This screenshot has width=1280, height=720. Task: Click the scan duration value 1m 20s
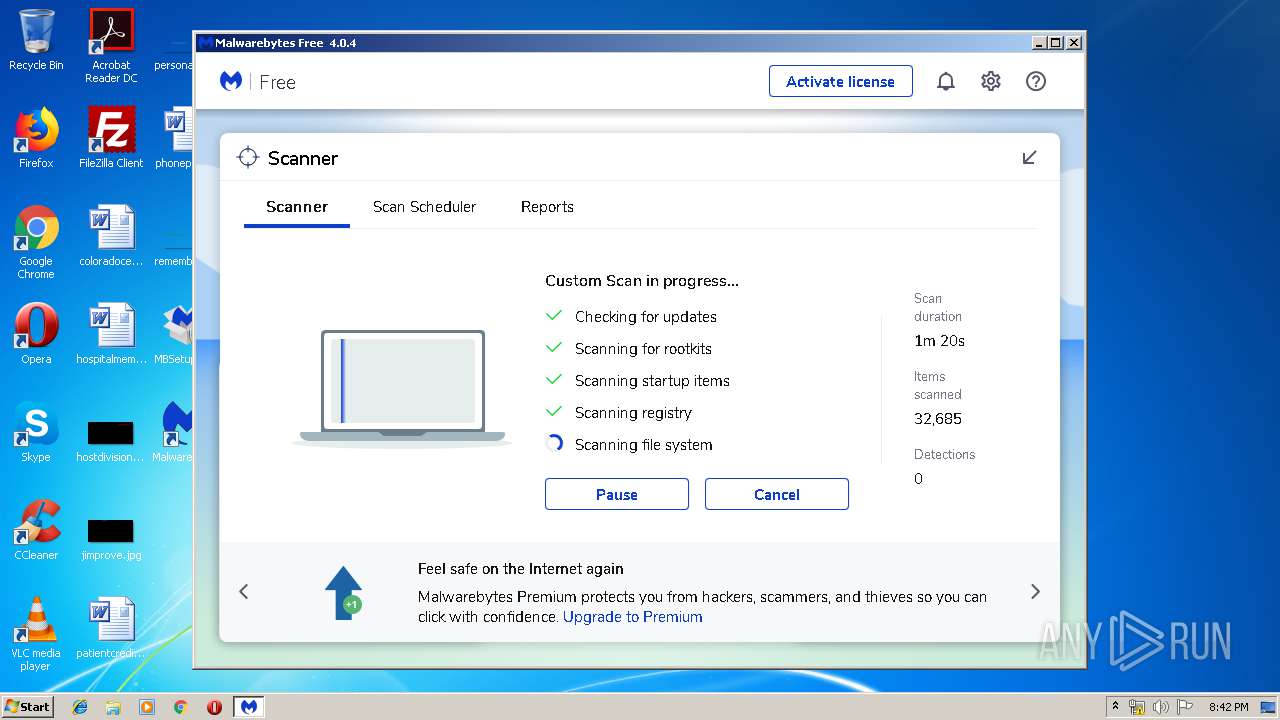pyautogui.click(x=939, y=341)
